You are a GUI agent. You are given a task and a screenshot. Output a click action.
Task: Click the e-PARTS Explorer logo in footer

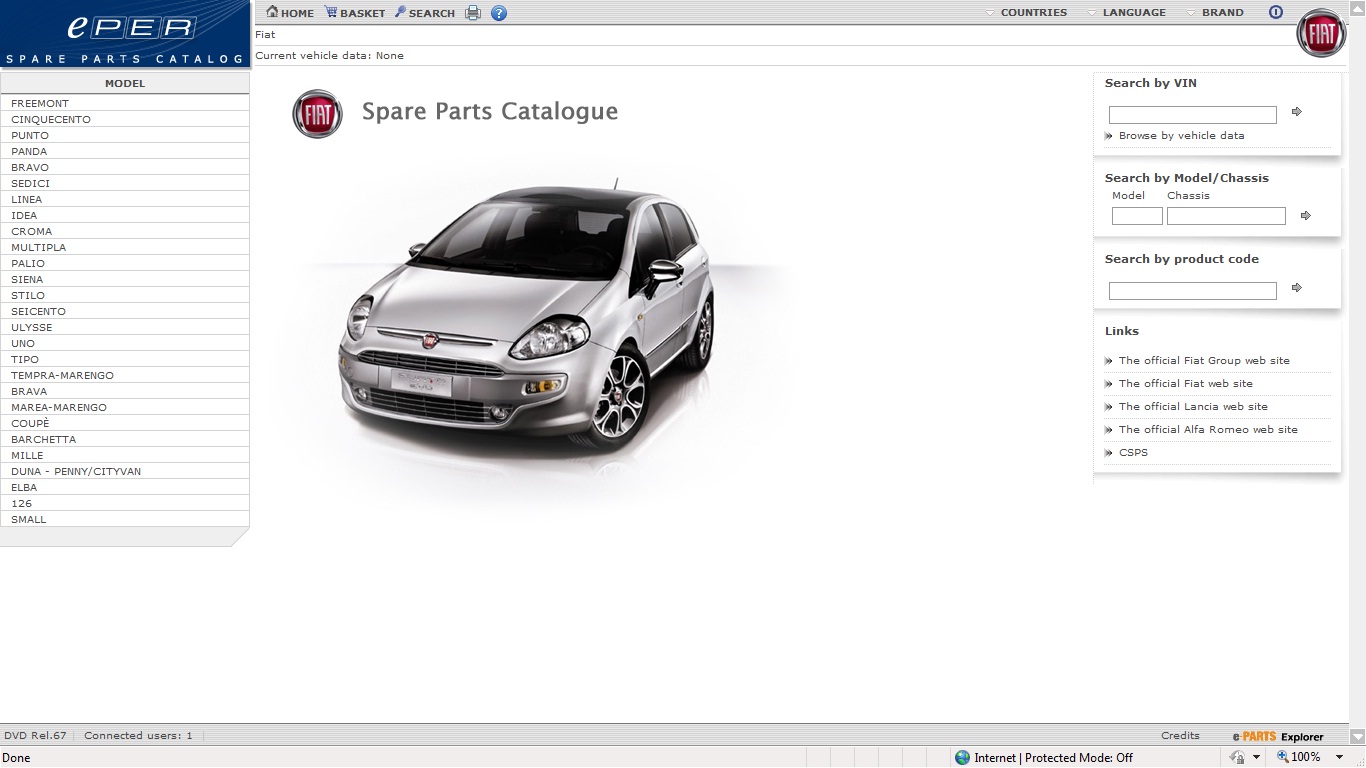(1278, 737)
